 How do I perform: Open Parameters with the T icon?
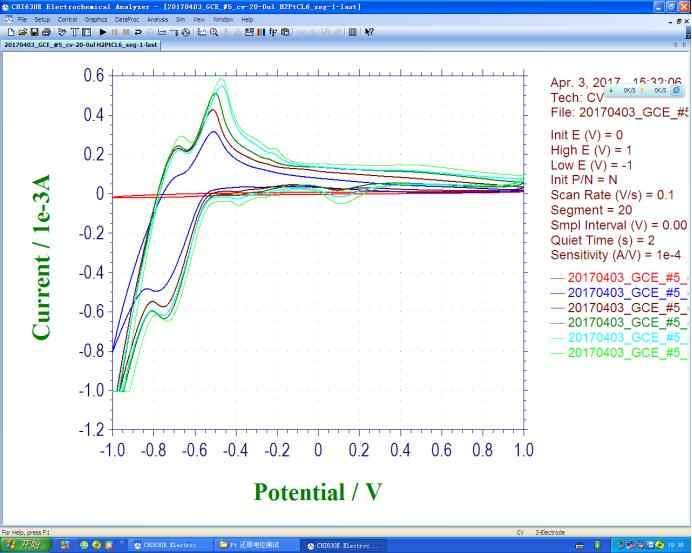tap(74, 32)
